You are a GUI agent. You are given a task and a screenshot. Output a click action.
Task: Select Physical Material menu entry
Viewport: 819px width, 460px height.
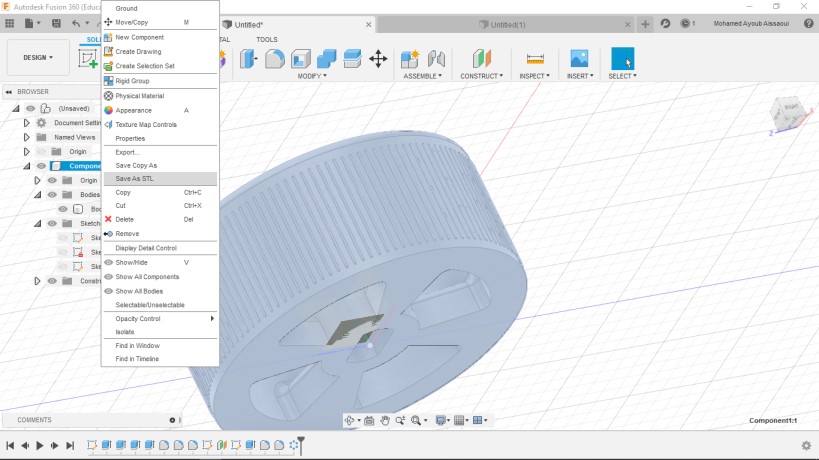pyautogui.click(x=160, y=96)
